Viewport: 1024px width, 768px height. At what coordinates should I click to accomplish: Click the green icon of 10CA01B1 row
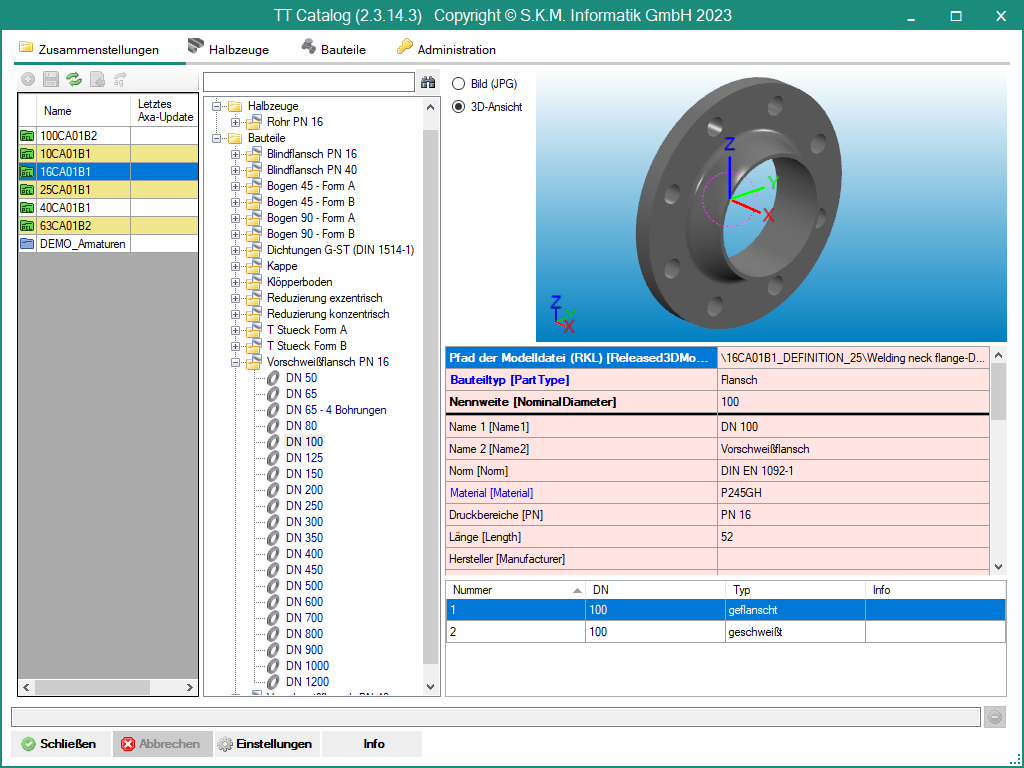pos(27,154)
